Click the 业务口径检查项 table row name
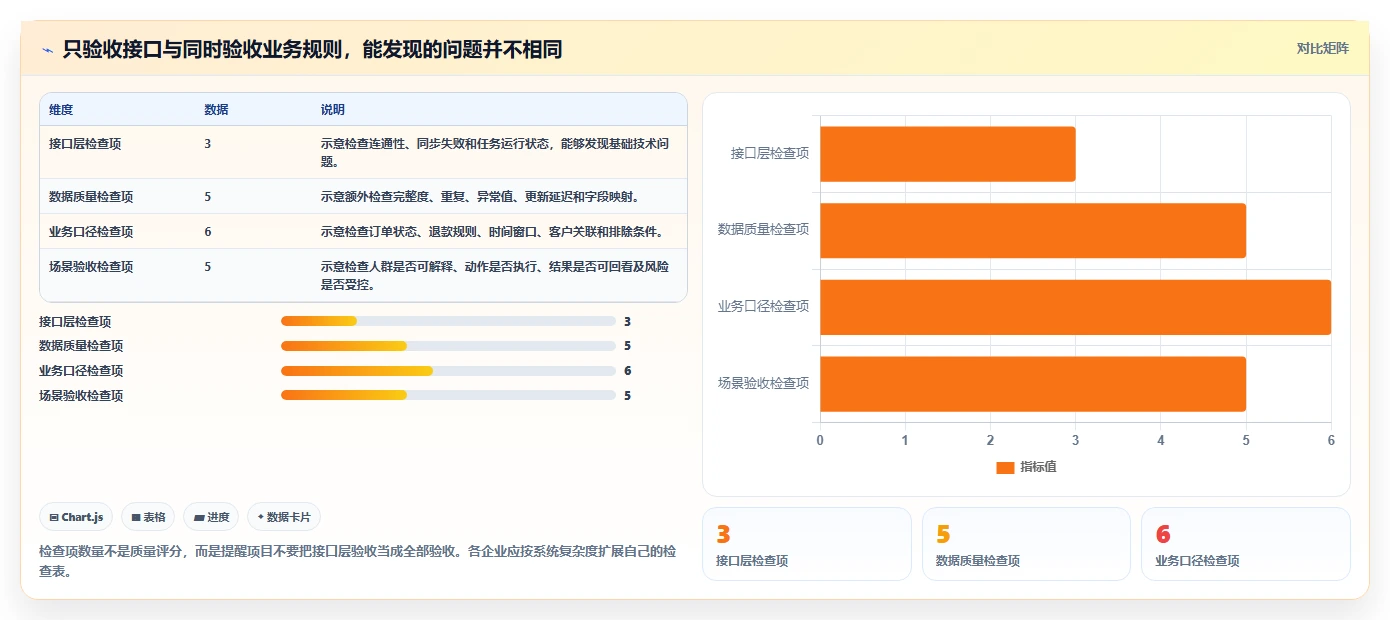Viewport: 1390px width, 620px height. 91,232
